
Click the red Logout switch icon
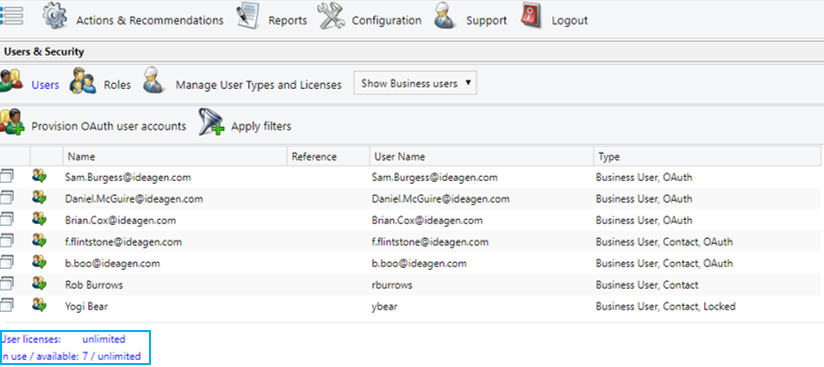click(x=531, y=16)
